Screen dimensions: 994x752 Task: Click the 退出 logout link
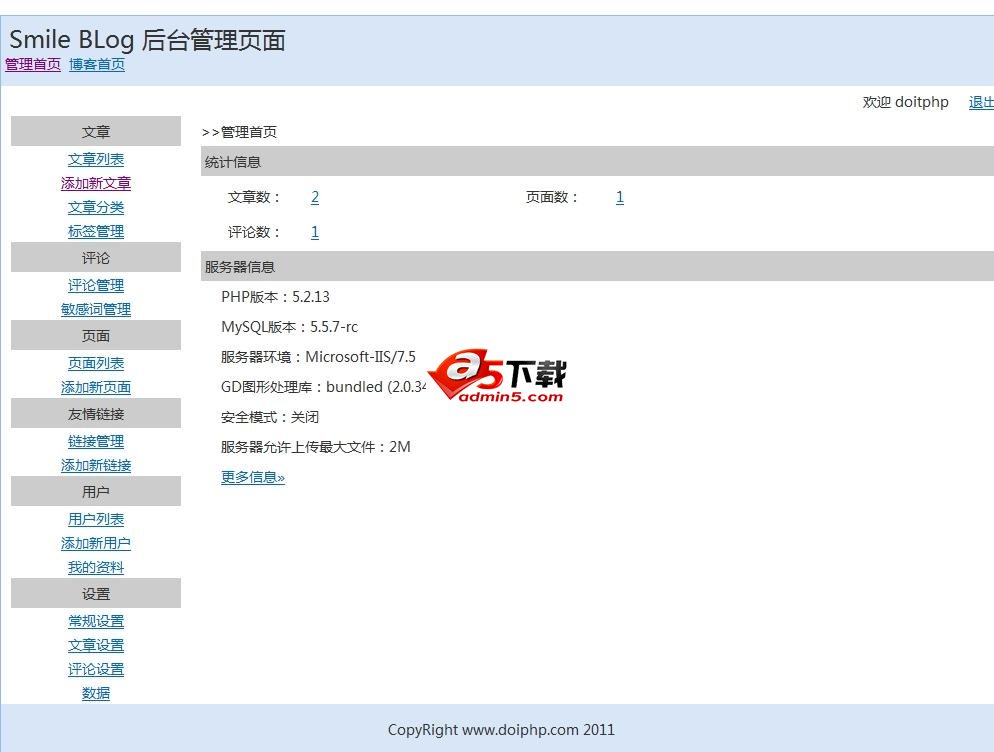coord(981,102)
